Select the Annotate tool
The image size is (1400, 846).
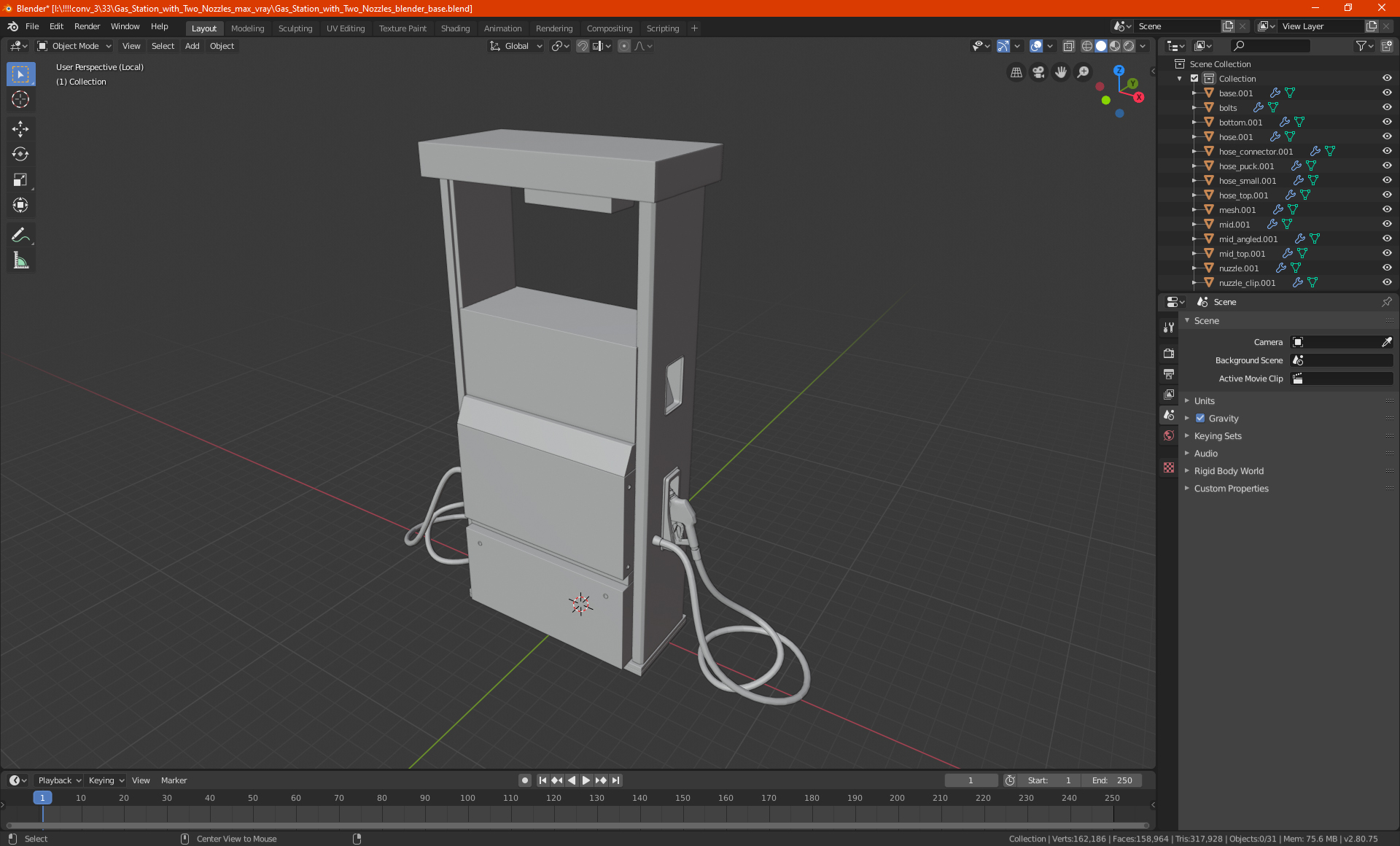[x=20, y=236]
